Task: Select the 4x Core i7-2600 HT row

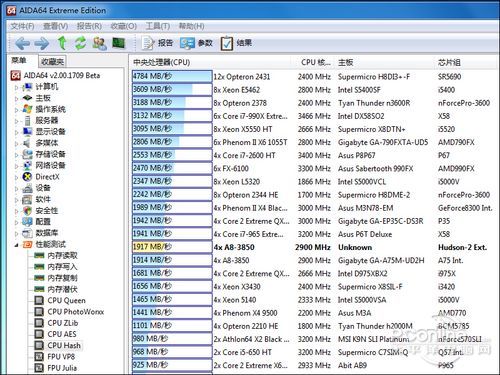Action: pyautogui.click(x=313, y=155)
